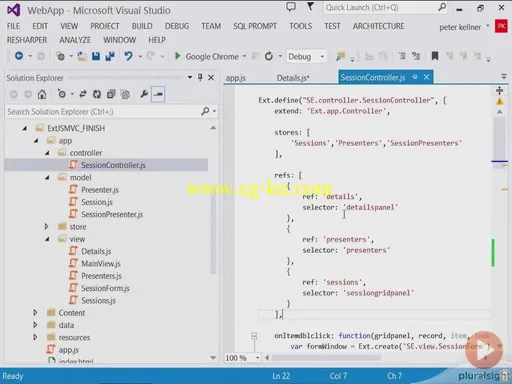512x384 pixels.
Task: Open the Google Chrome browser target dropdown
Action: [x=244, y=56]
